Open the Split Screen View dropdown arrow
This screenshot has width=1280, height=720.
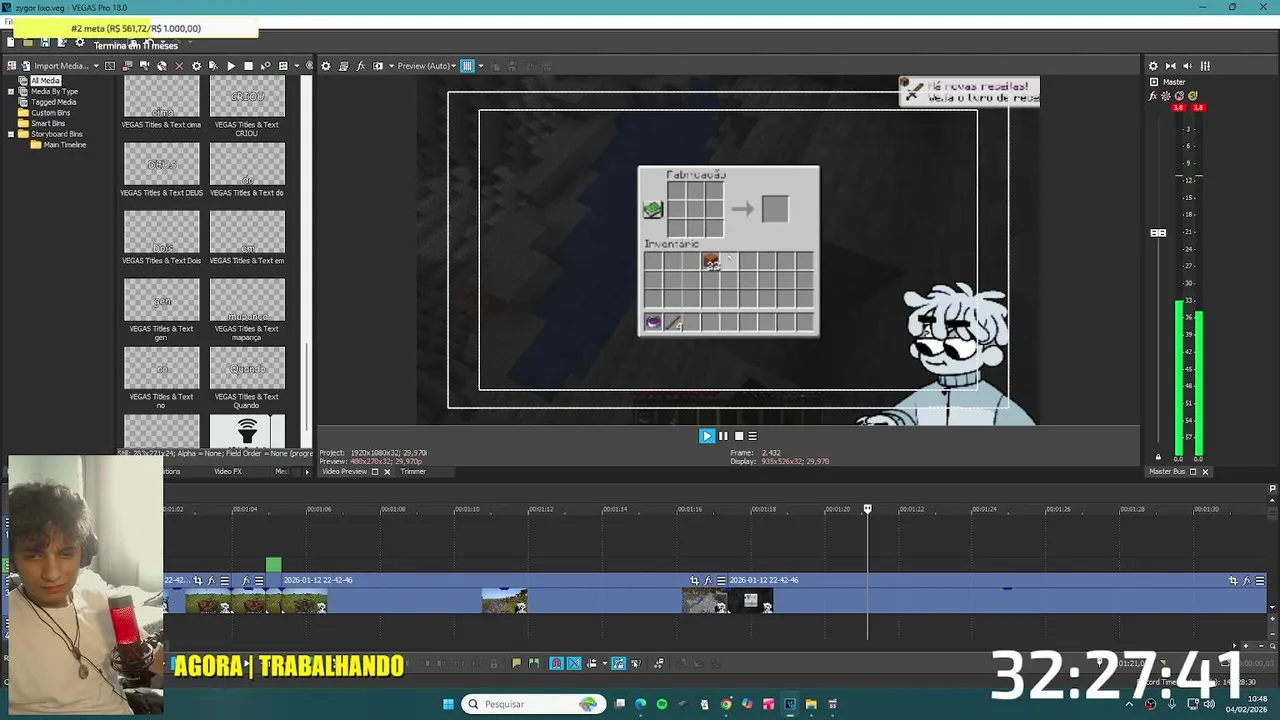[x=390, y=66]
